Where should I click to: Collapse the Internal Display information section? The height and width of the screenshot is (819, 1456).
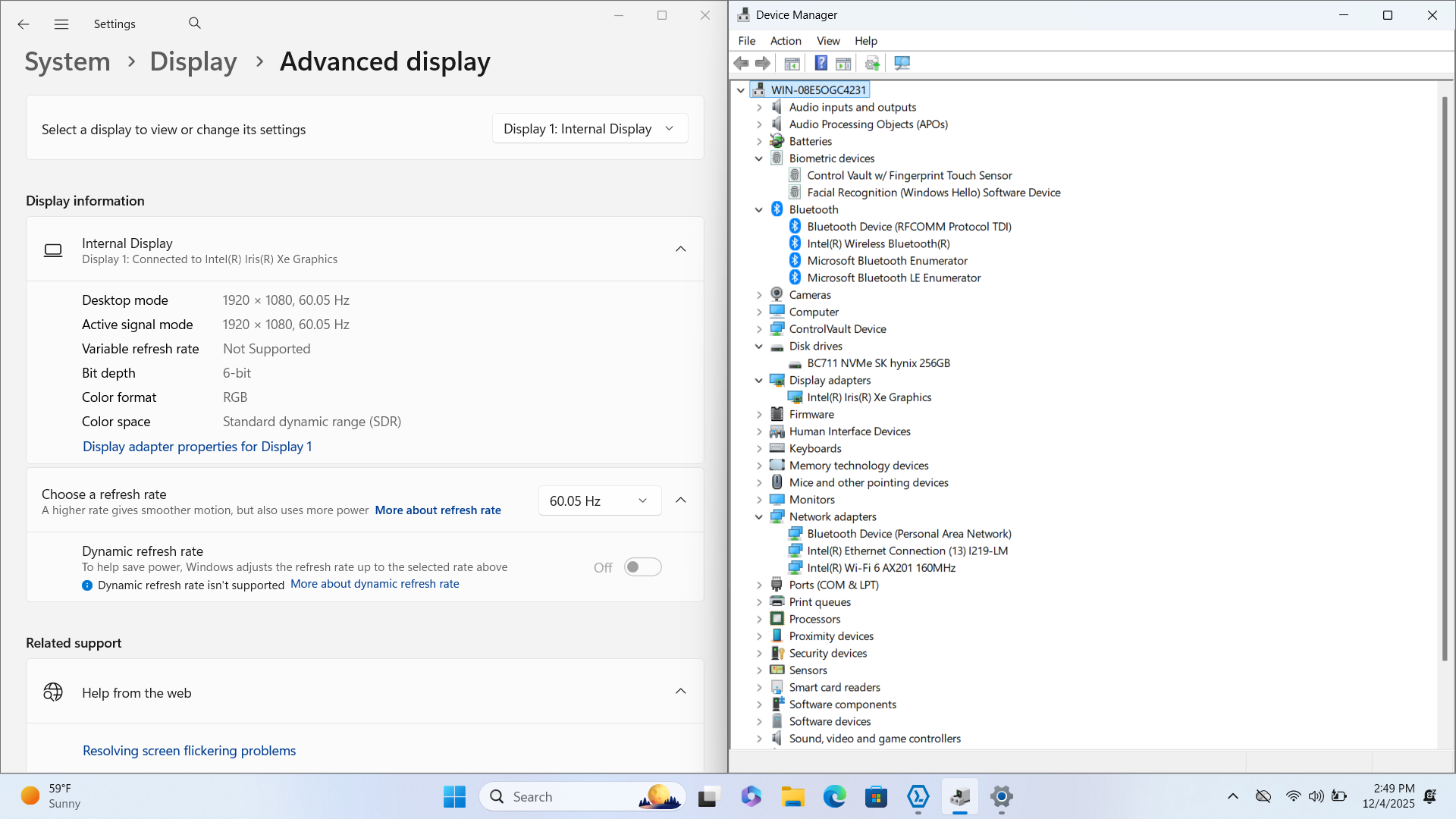(x=680, y=249)
